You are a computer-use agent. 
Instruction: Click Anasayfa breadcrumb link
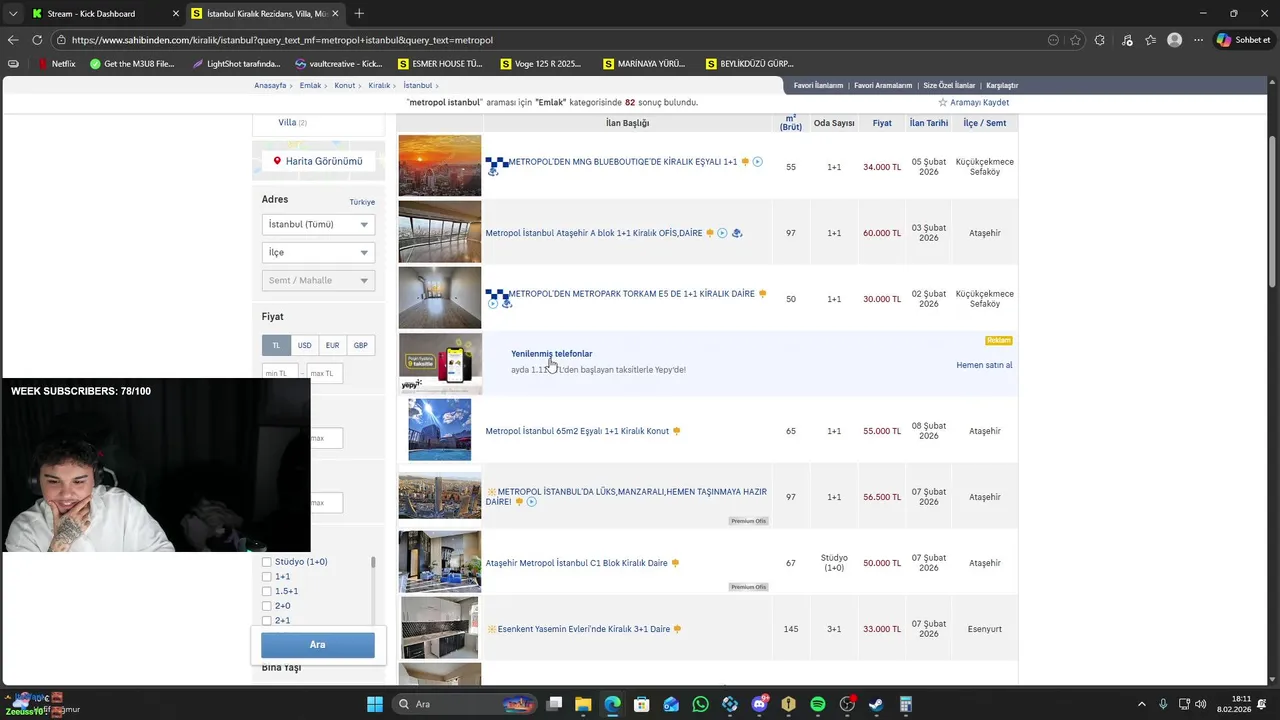270,85
